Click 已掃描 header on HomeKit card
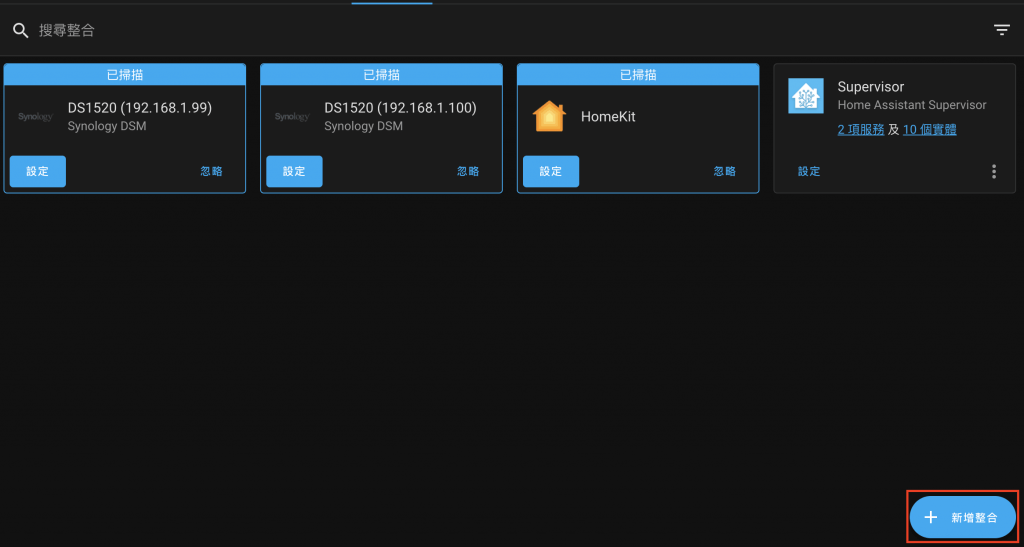Image resolution: width=1024 pixels, height=547 pixels. 638,75
